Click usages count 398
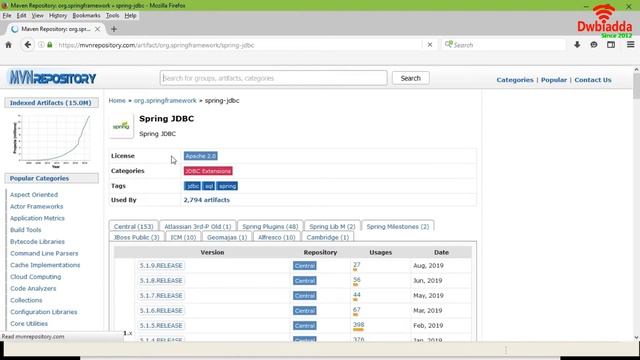 (x=358, y=325)
